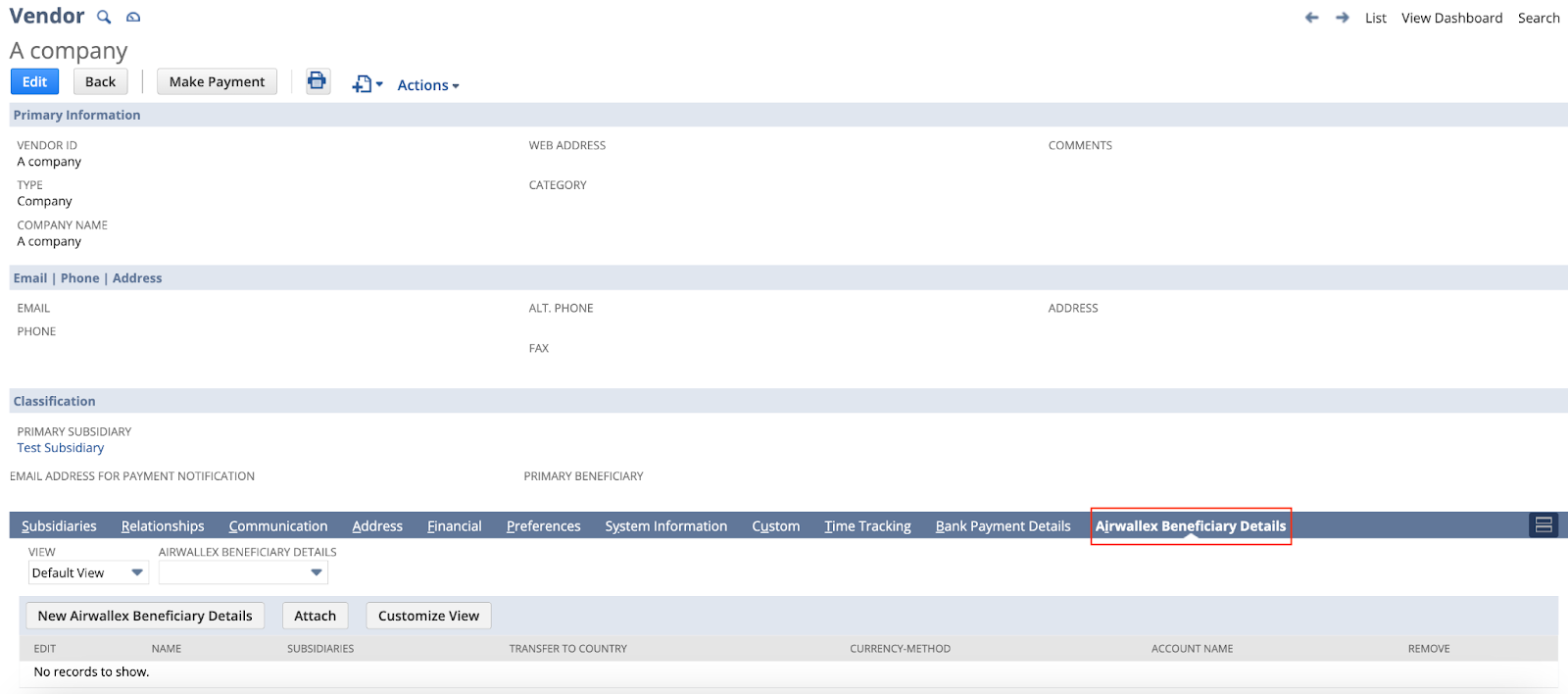Select the Subsidiaries tab
The image size is (1568, 694).
(59, 526)
